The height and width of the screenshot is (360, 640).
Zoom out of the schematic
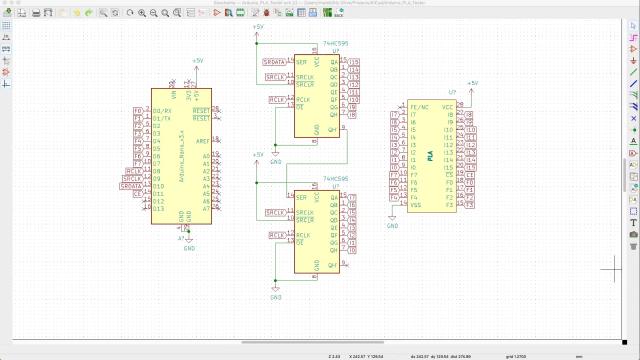153,13
